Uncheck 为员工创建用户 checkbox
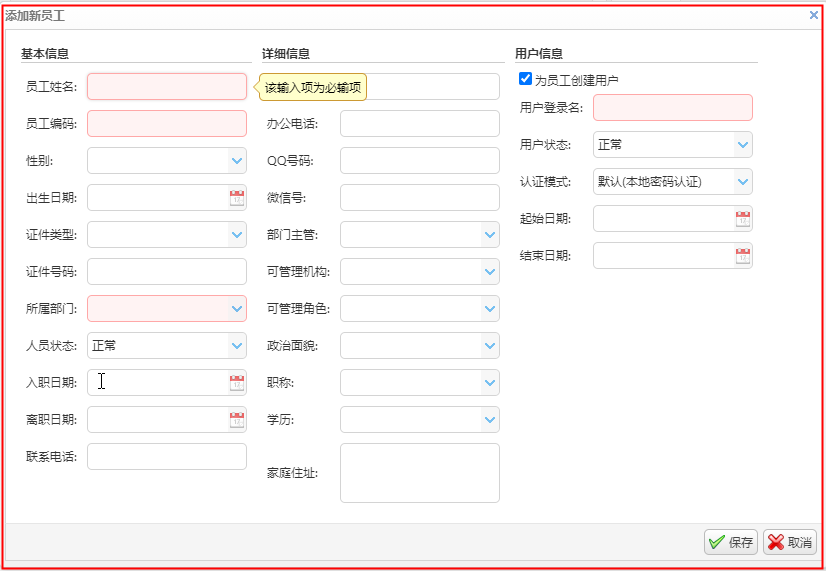The image size is (826, 571). 526,79
